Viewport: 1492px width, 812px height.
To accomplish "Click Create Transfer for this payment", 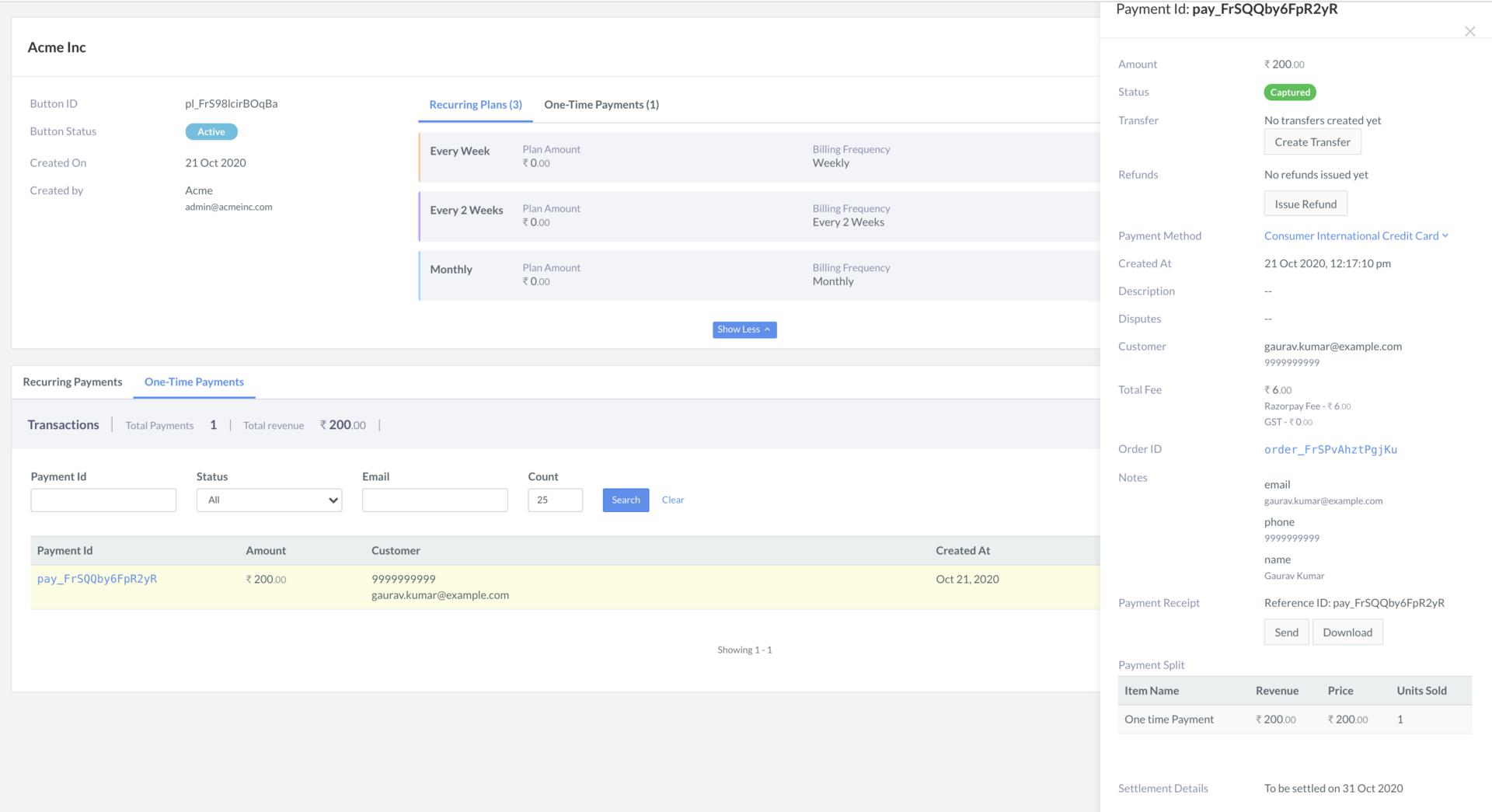I will point(1312,141).
